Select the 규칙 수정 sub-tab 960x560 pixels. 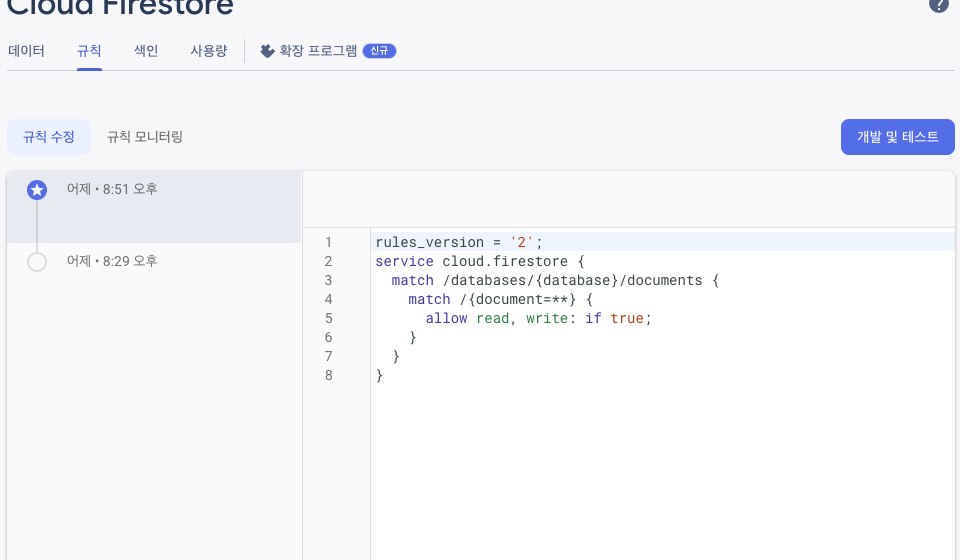click(x=49, y=137)
